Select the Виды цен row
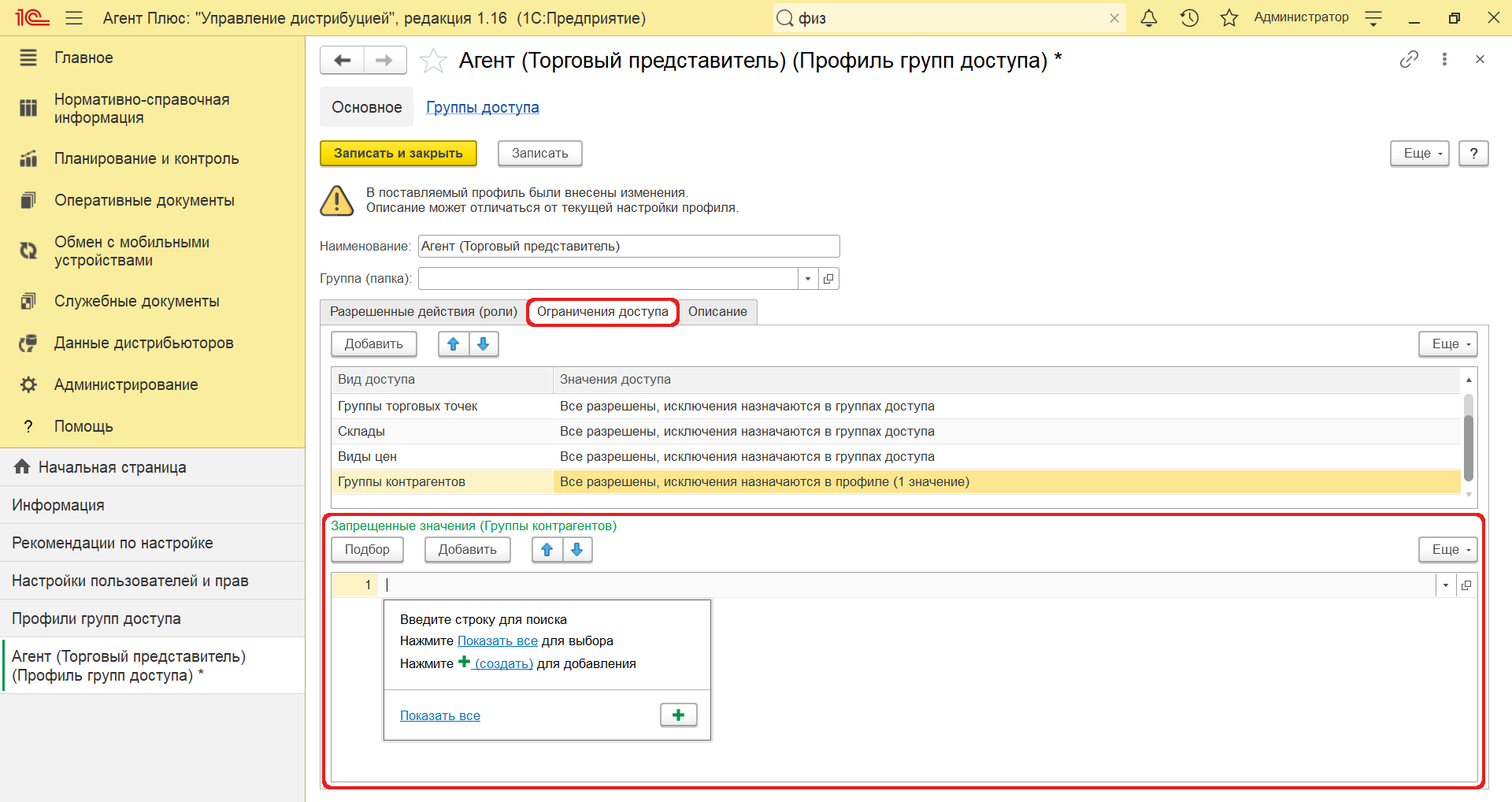Viewport: 1512px width, 802px height. click(896, 456)
